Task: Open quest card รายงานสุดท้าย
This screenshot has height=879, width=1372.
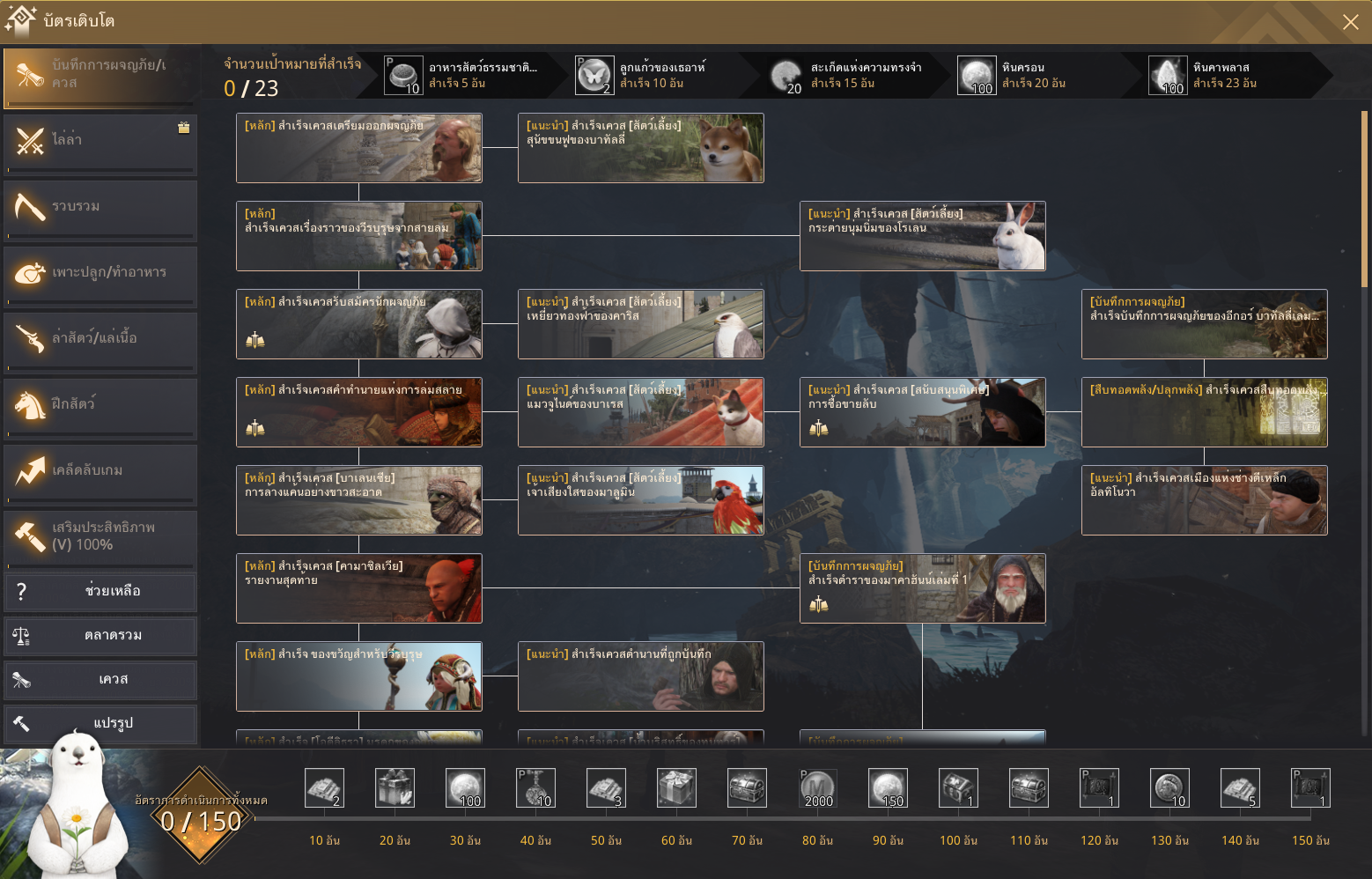Action: [x=359, y=588]
